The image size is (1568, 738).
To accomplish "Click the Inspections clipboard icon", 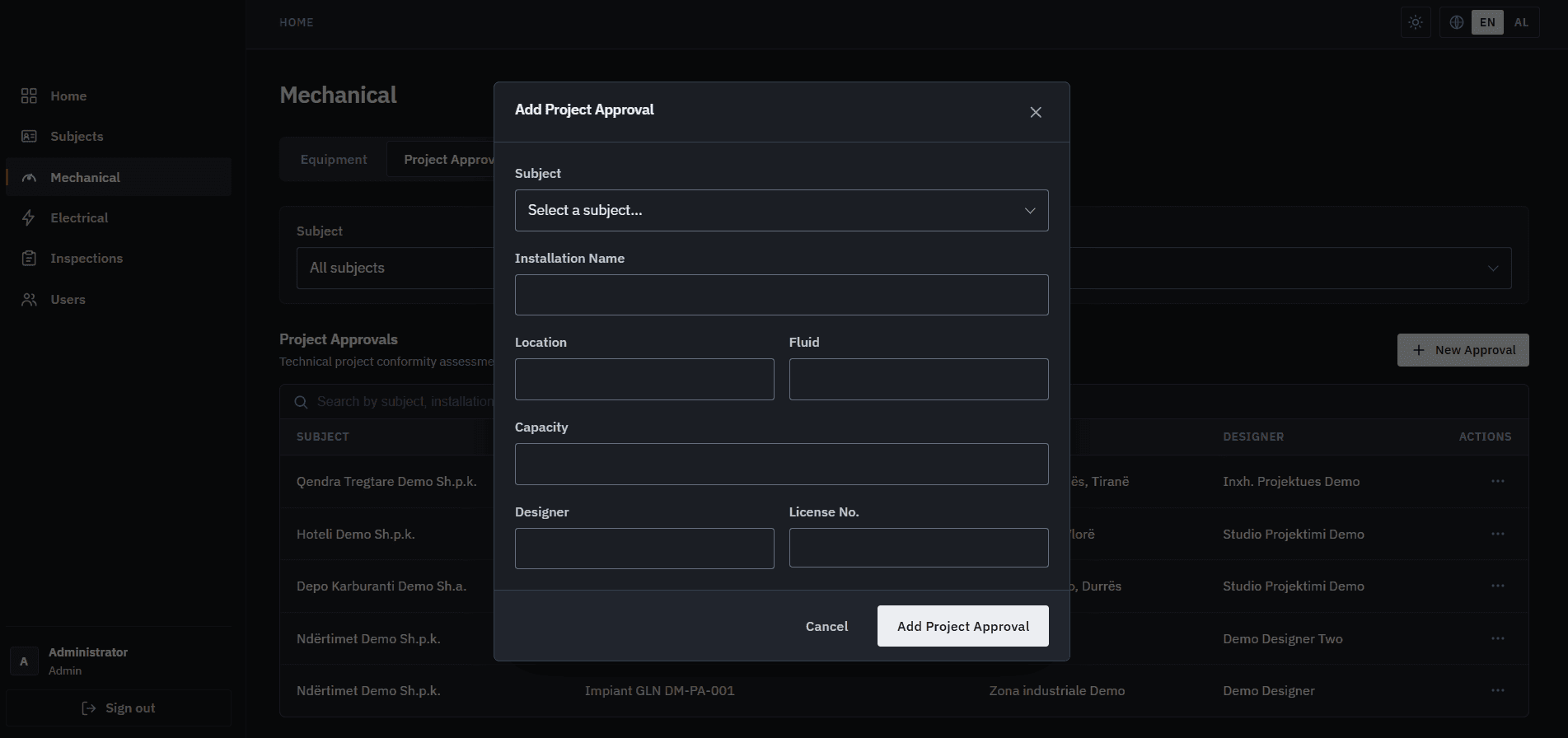I will tap(29, 259).
